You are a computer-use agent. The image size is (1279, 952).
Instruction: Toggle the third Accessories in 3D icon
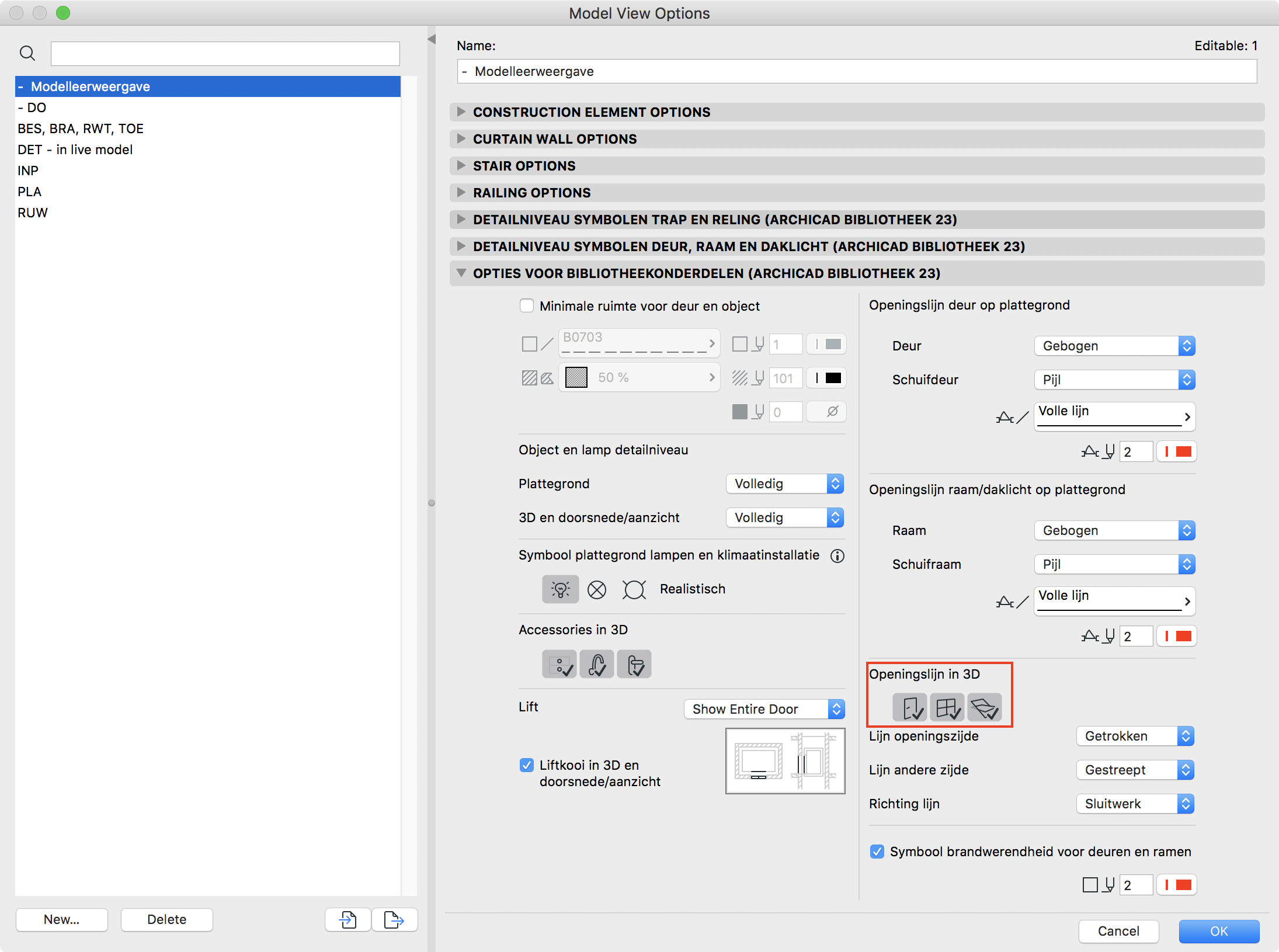coord(634,665)
